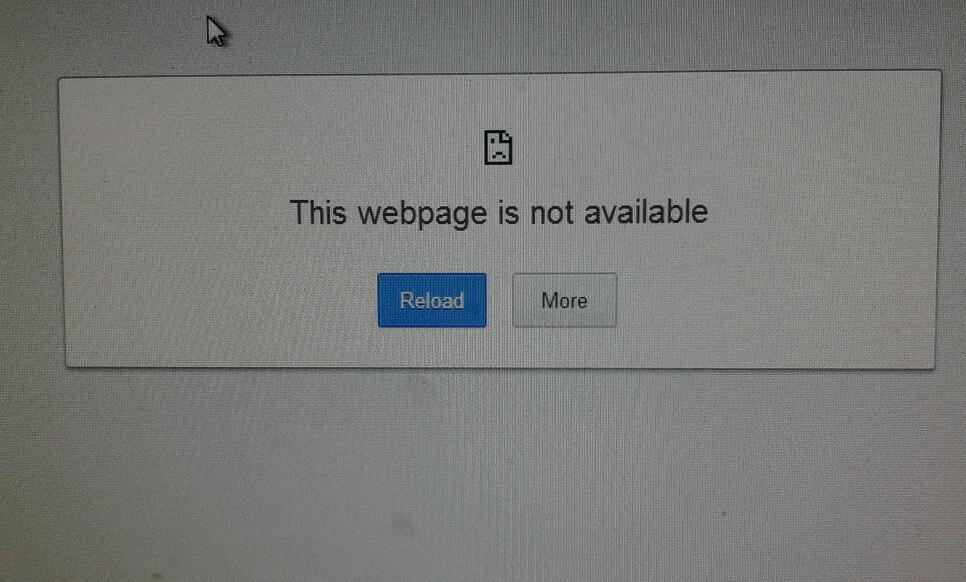Click the 'More' label text on the gray button
This screenshot has height=582, width=966.
pyautogui.click(x=564, y=301)
